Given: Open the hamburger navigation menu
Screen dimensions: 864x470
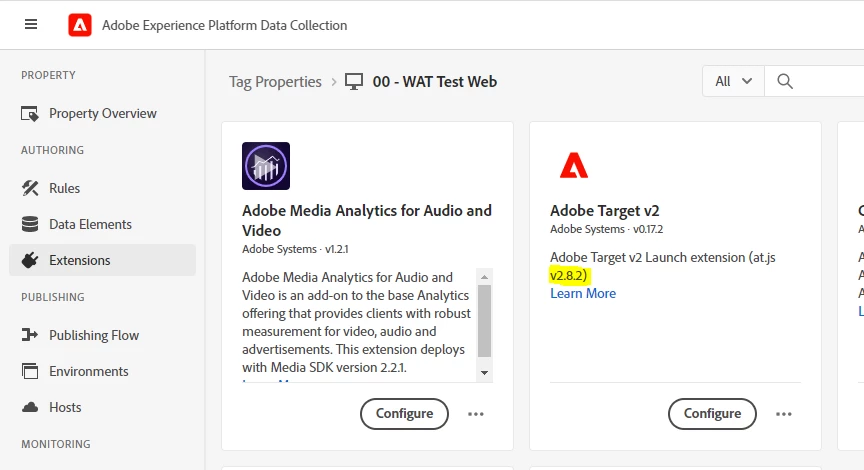Looking at the screenshot, I should (31, 25).
